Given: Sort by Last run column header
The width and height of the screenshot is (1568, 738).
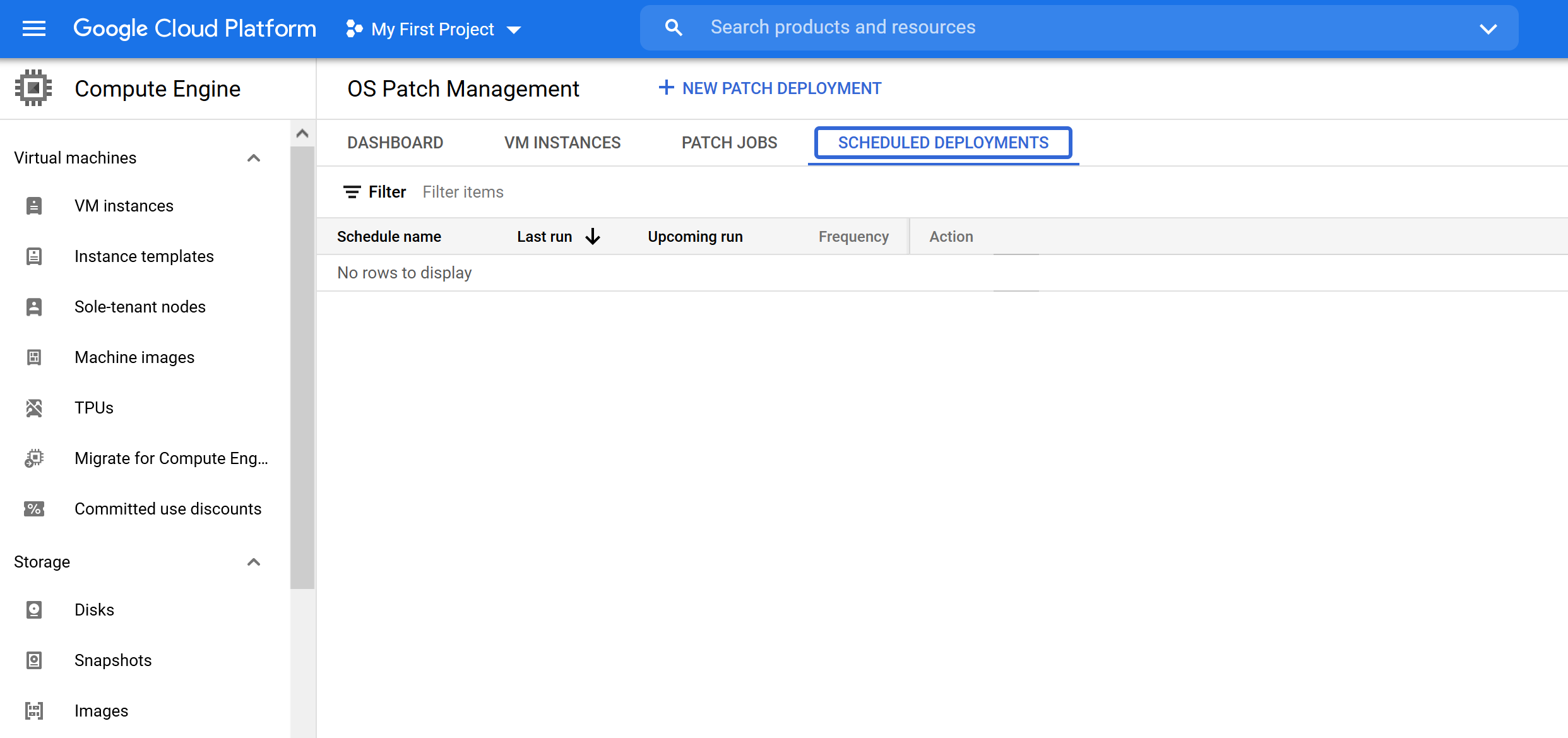Looking at the screenshot, I should click(x=545, y=237).
